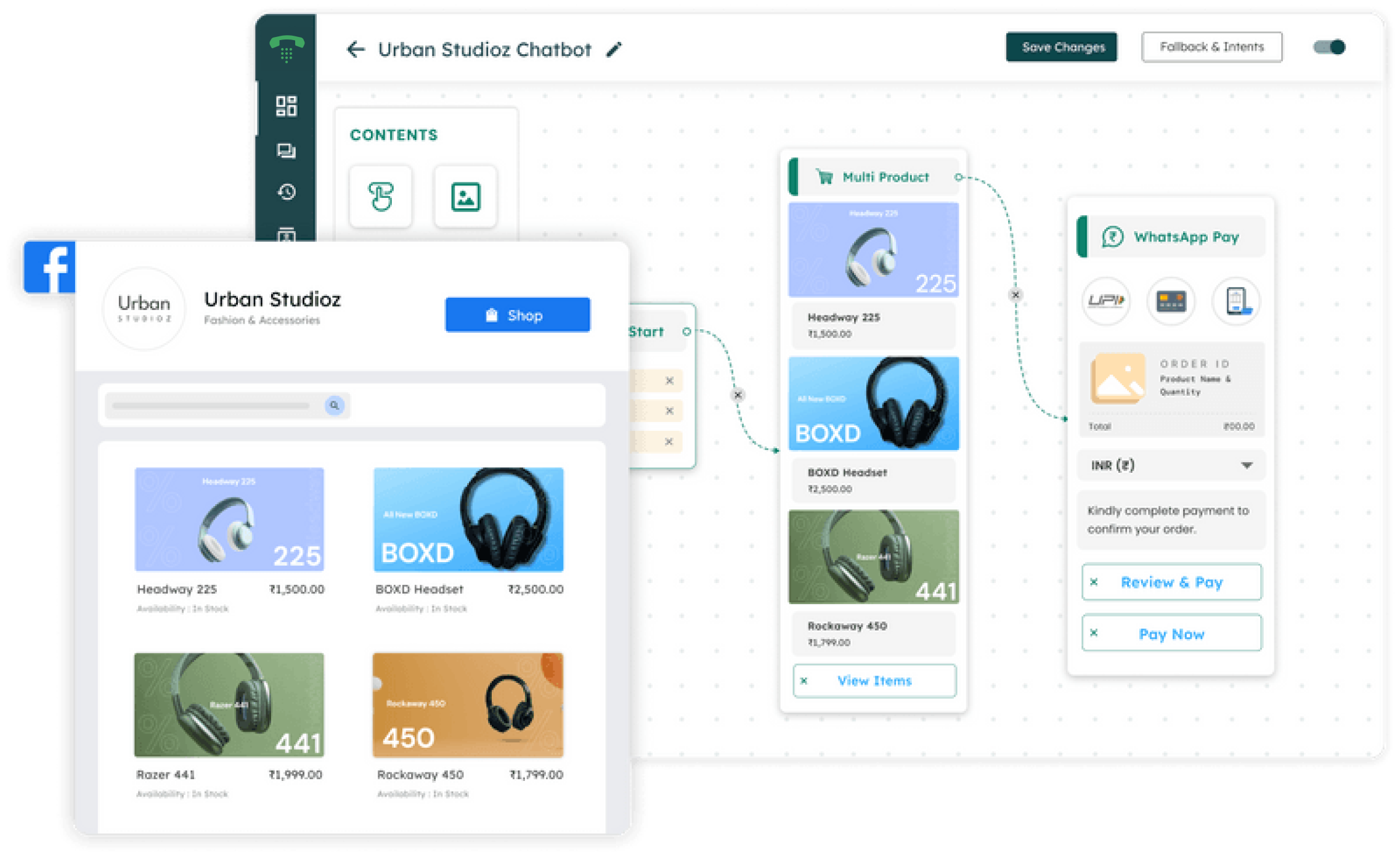The height and width of the screenshot is (858, 1400).
Task: Select UPI payment option
Action: (x=1106, y=301)
